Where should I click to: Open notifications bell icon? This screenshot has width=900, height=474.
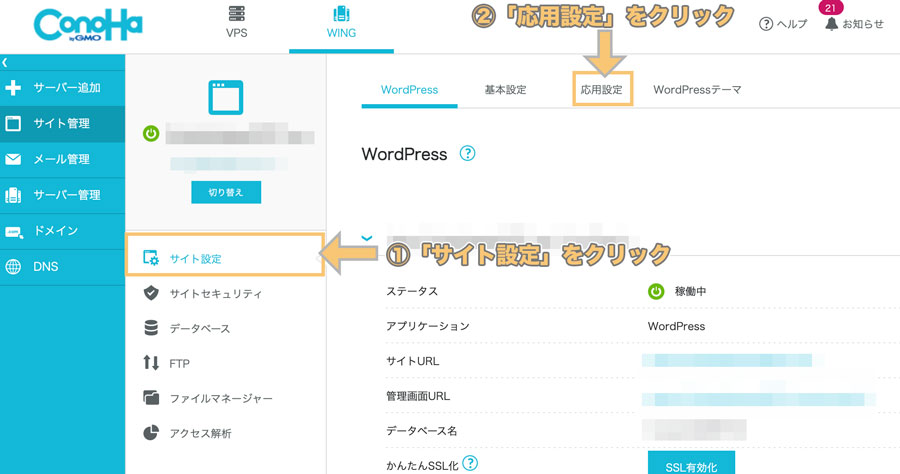point(831,24)
